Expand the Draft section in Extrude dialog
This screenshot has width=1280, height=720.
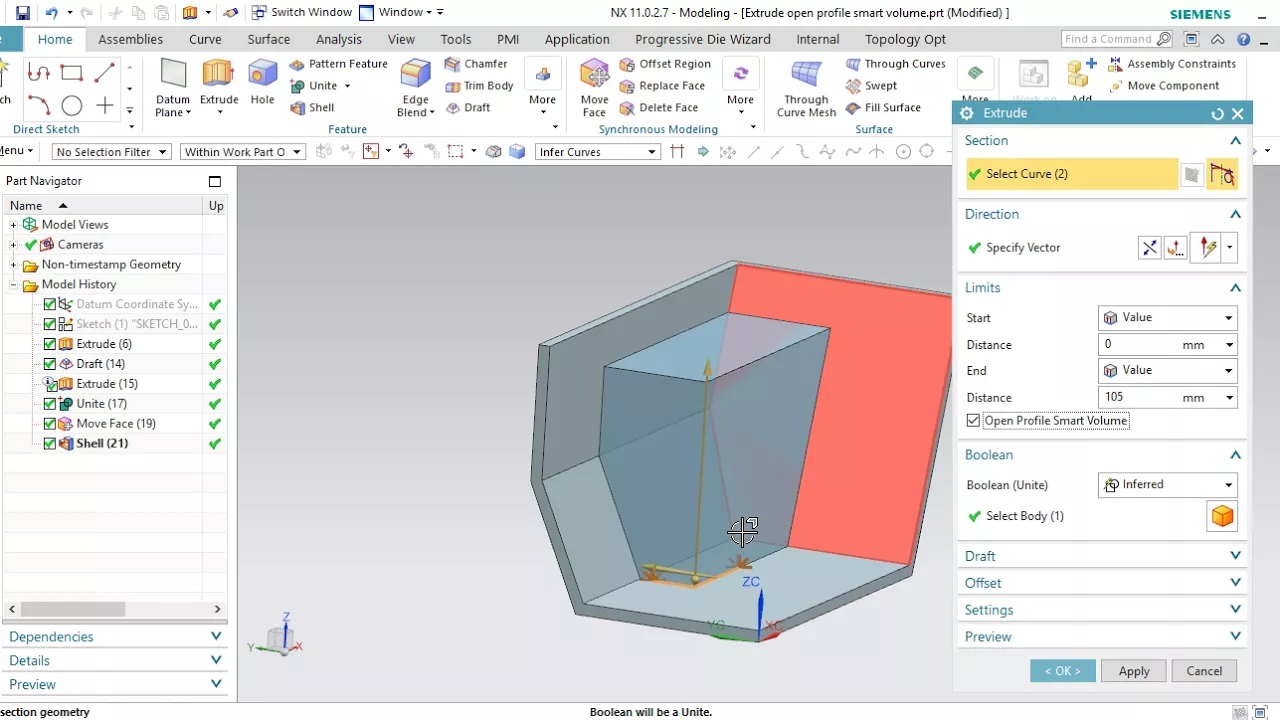coord(1102,556)
